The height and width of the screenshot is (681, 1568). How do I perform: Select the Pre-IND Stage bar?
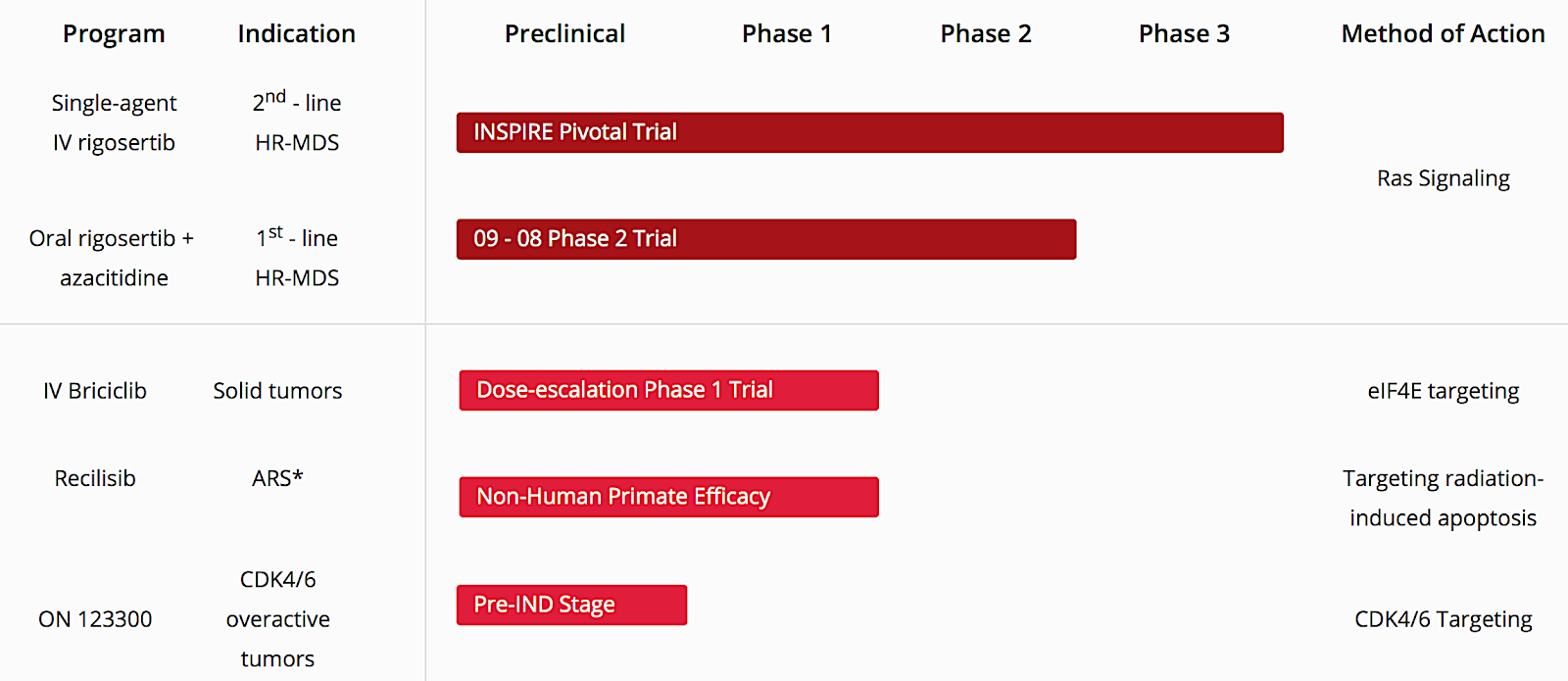point(572,605)
